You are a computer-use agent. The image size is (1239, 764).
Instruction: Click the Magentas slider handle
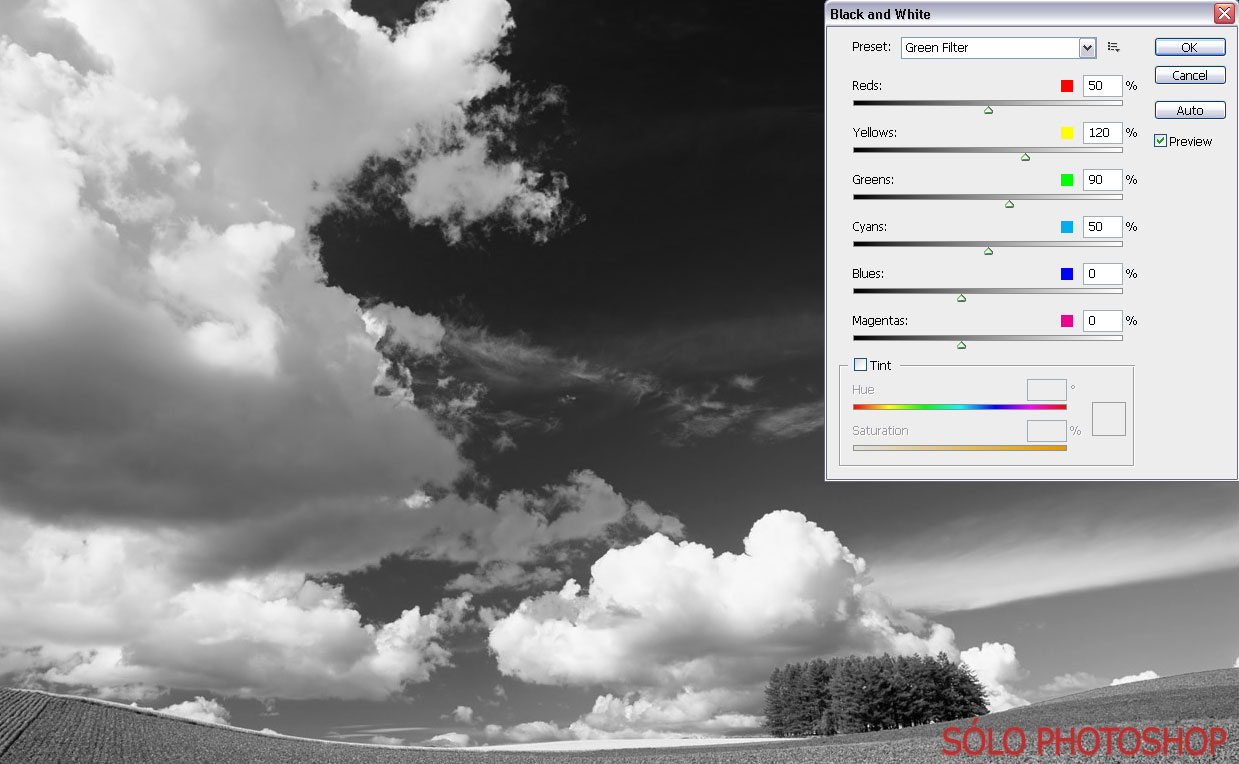[x=961, y=345]
